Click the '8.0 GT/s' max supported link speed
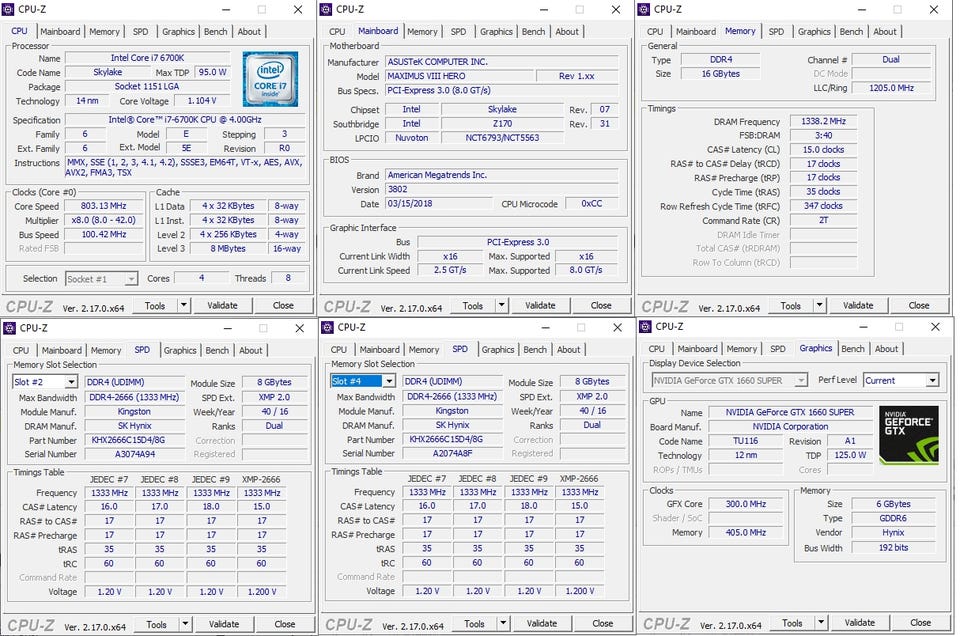This screenshot has width=960, height=636. coord(586,270)
